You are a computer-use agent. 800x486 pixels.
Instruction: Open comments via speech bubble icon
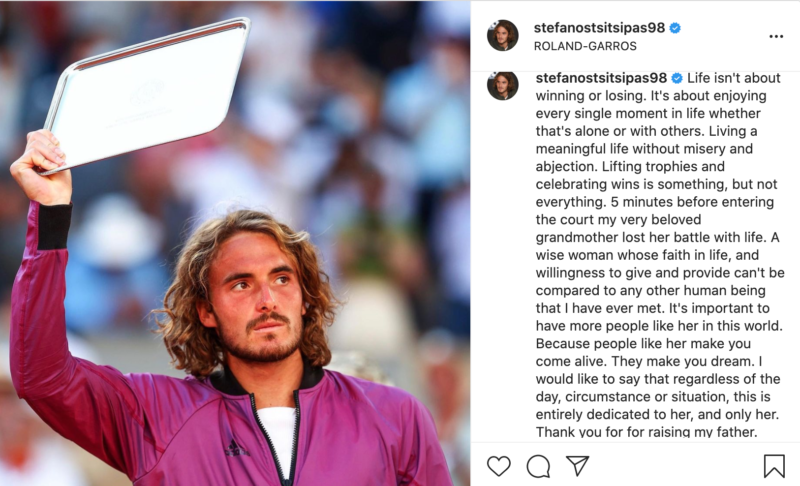(x=538, y=466)
